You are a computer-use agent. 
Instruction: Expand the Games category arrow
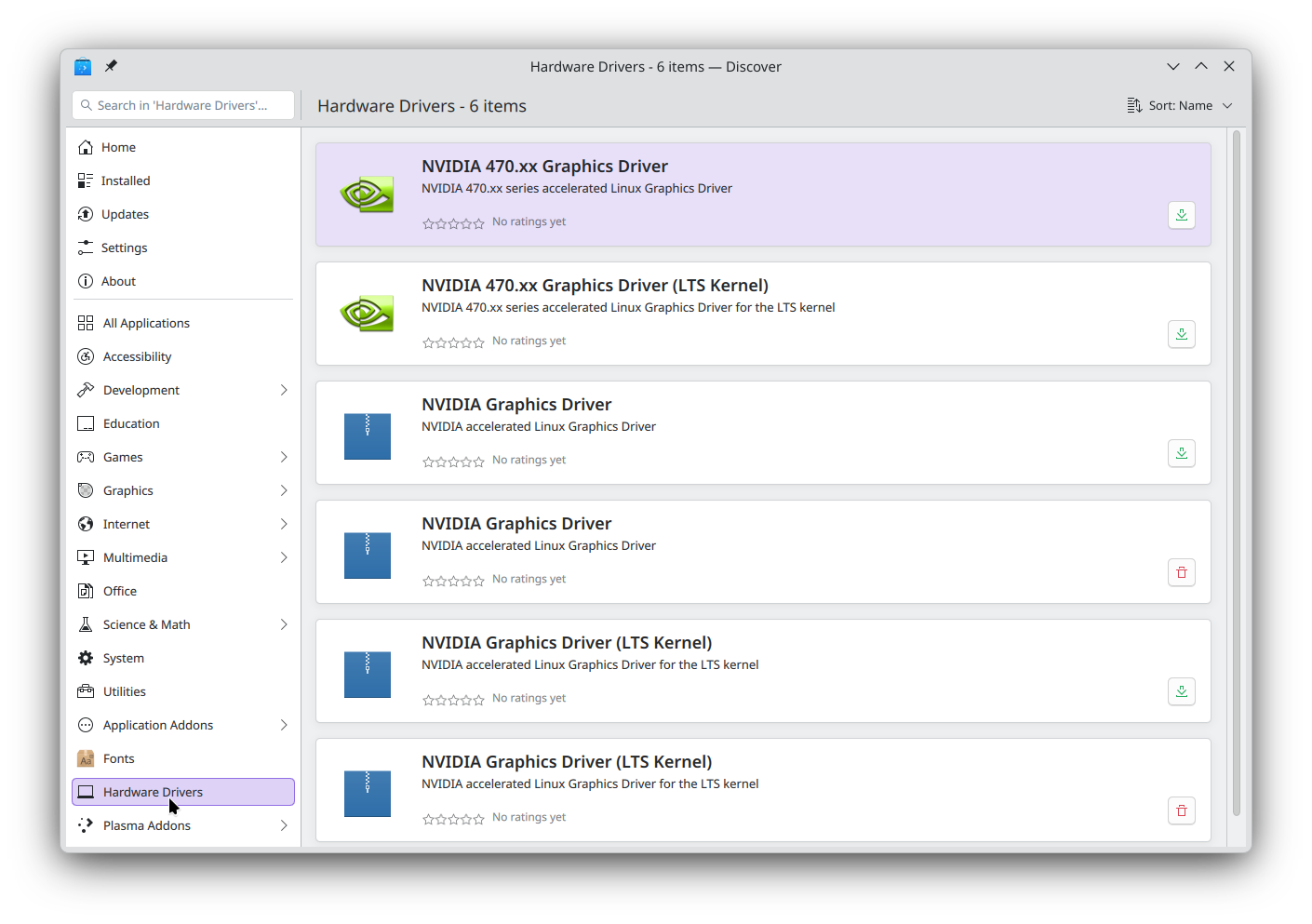[284, 457]
